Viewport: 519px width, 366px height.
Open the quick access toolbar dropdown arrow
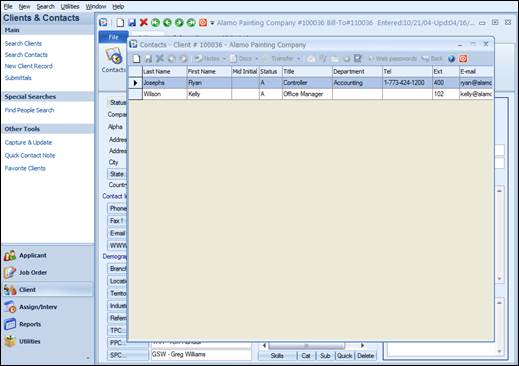(x=212, y=23)
